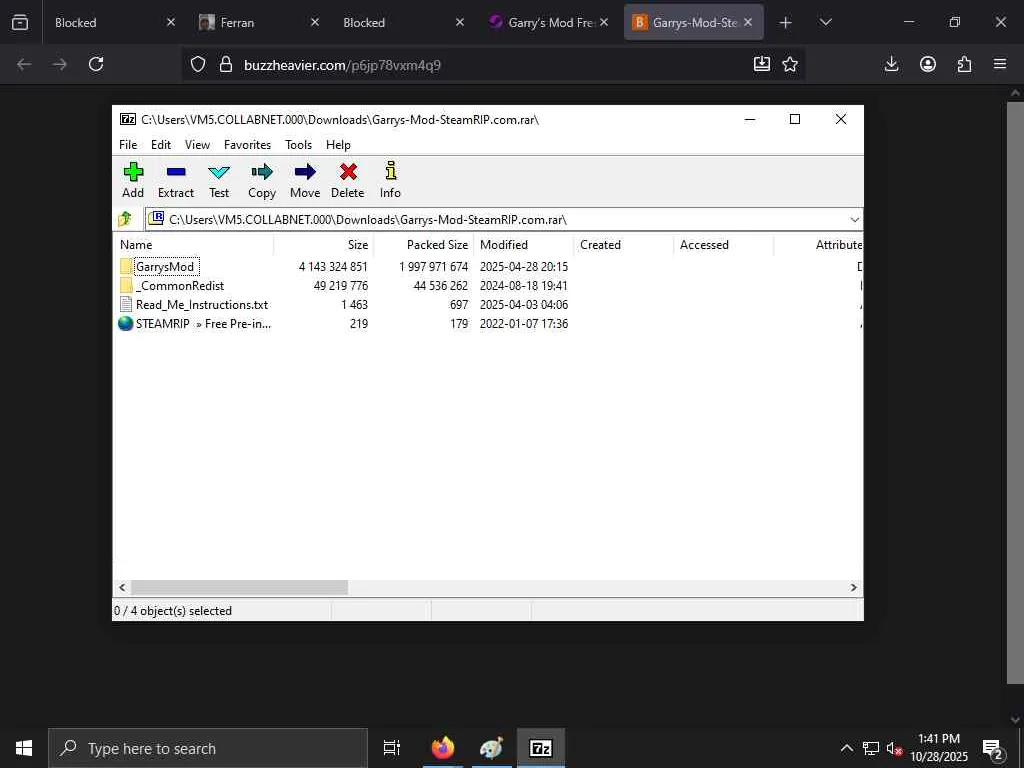The image size is (1024, 768).
Task: Expand the 7-Zip address path dropdown
Action: click(854, 219)
